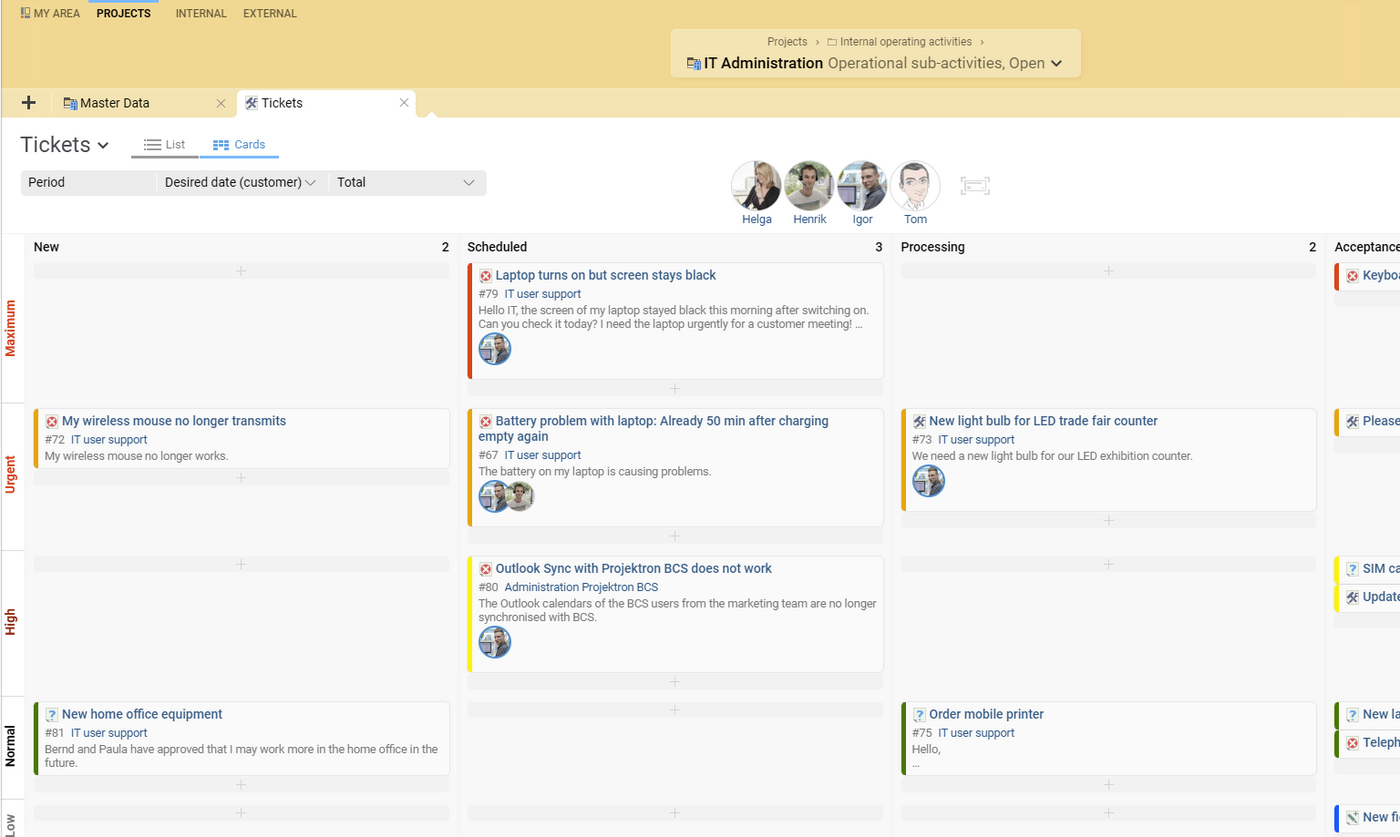Open ticket New home office equipment

point(142,715)
